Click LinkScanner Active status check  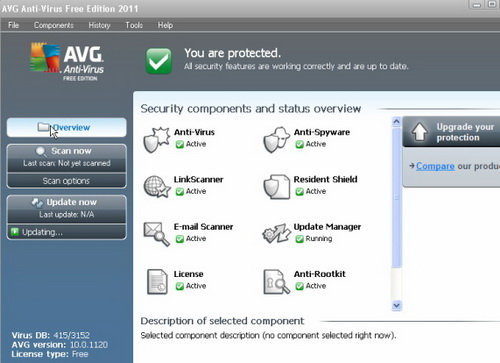click(180, 192)
